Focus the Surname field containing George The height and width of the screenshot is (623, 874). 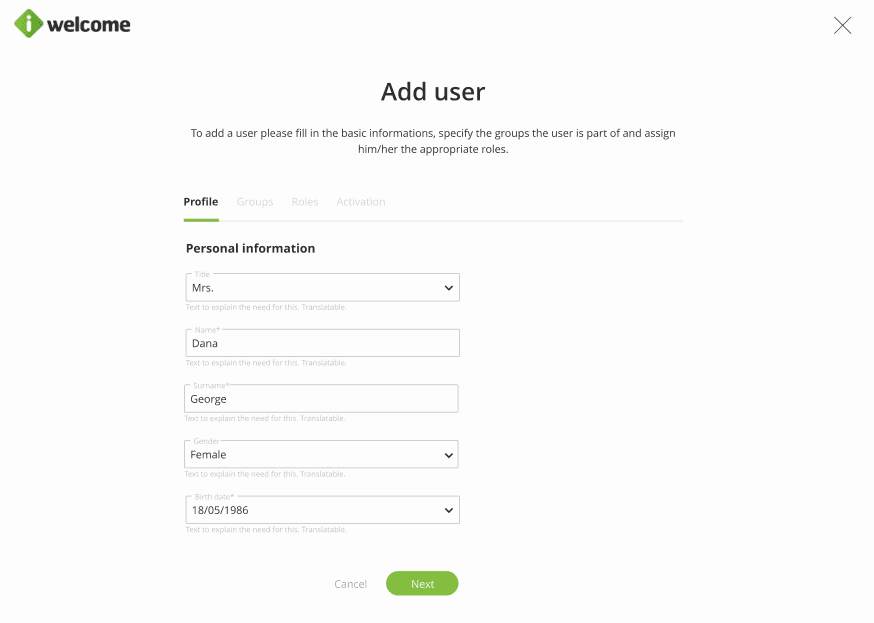[x=322, y=399]
